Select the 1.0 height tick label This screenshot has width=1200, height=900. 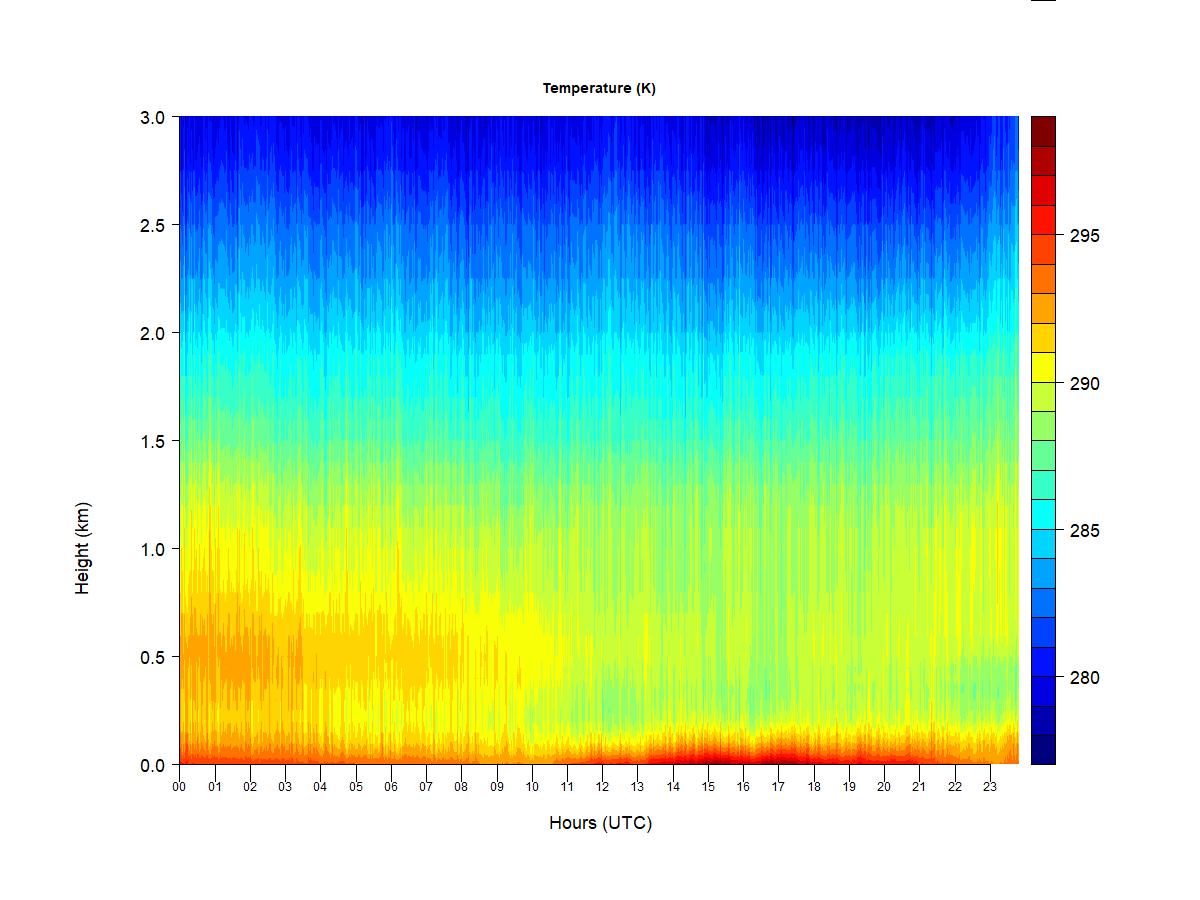152,549
